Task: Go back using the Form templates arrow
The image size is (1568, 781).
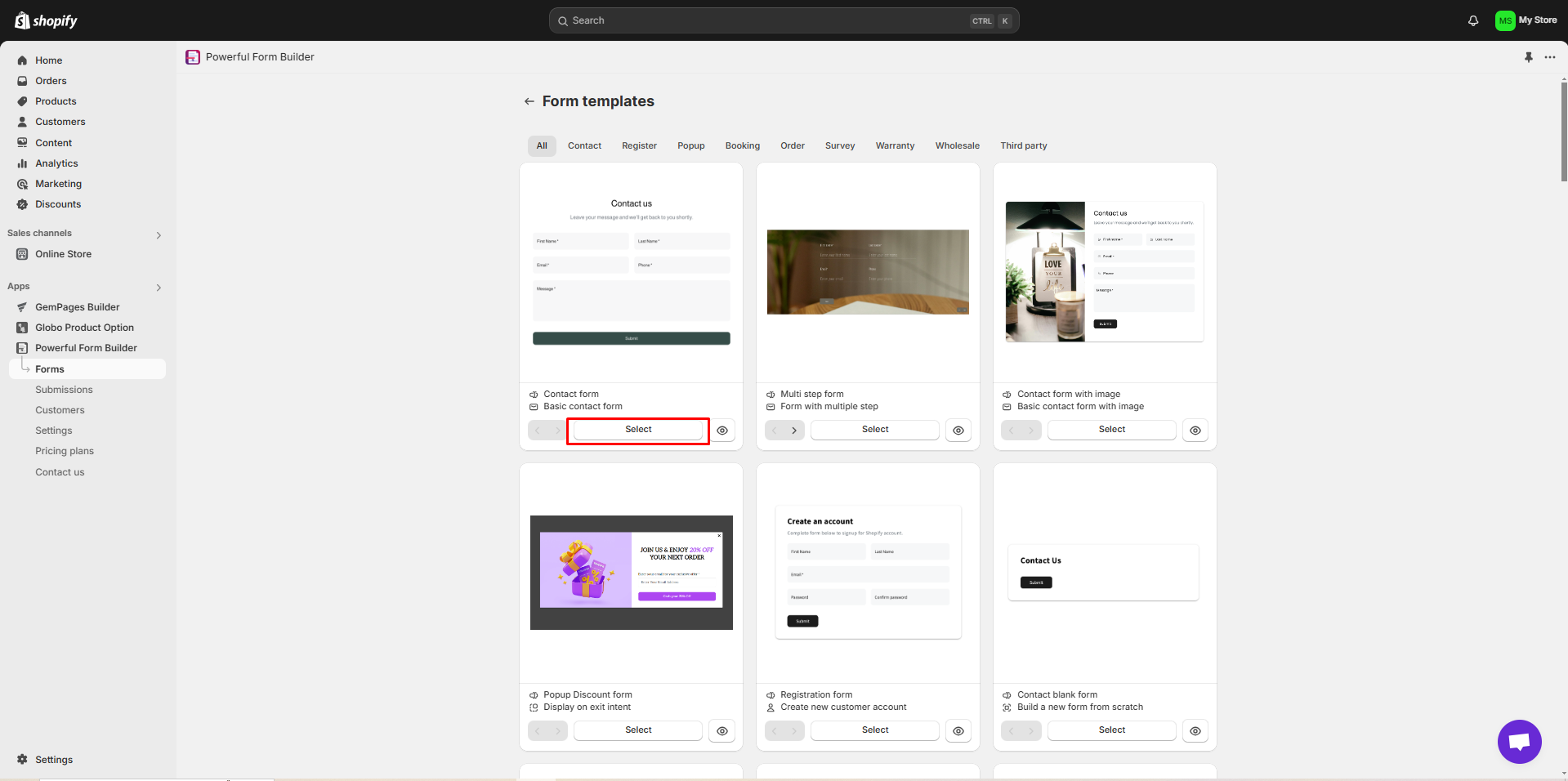Action: [529, 101]
